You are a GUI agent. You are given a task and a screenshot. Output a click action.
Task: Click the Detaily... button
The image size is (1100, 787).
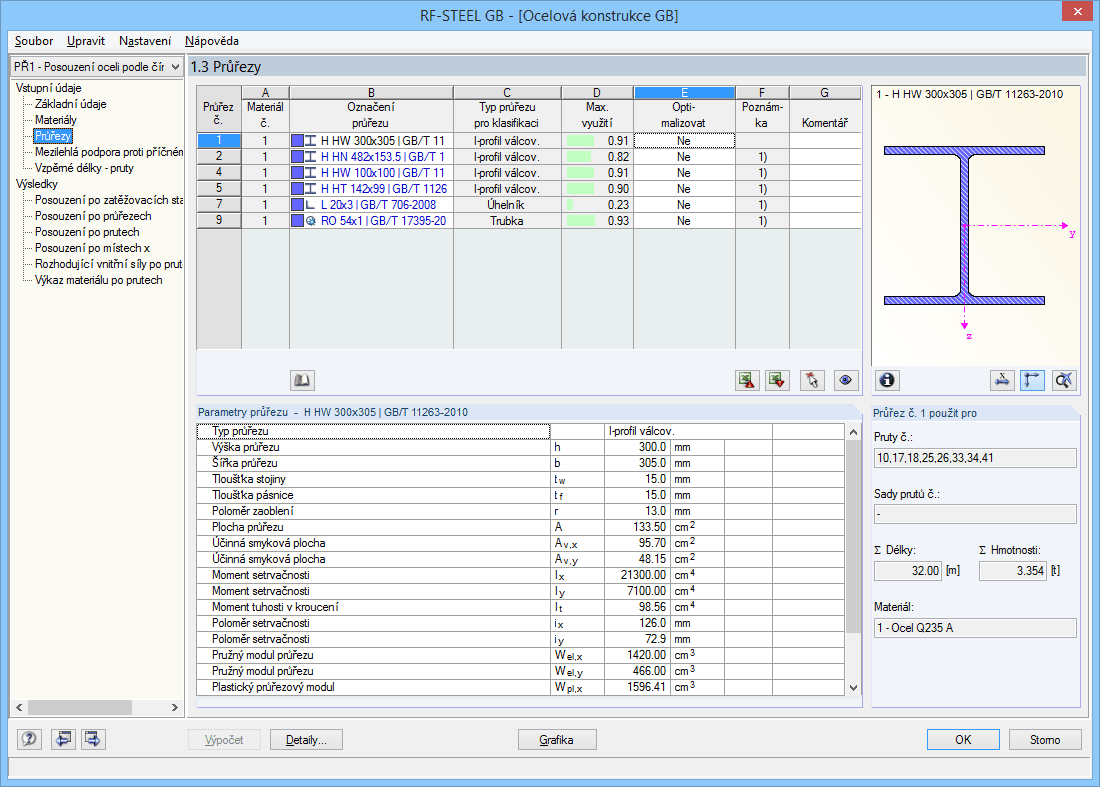coord(307,740)
